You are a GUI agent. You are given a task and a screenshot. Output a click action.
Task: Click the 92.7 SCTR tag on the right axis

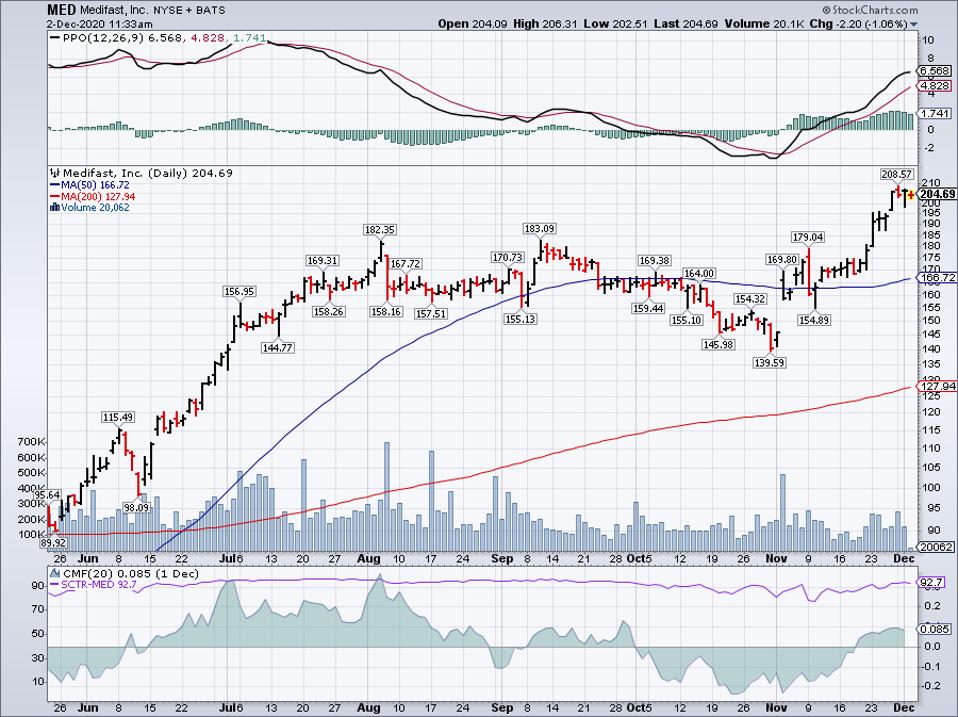[x=931, y=583]
